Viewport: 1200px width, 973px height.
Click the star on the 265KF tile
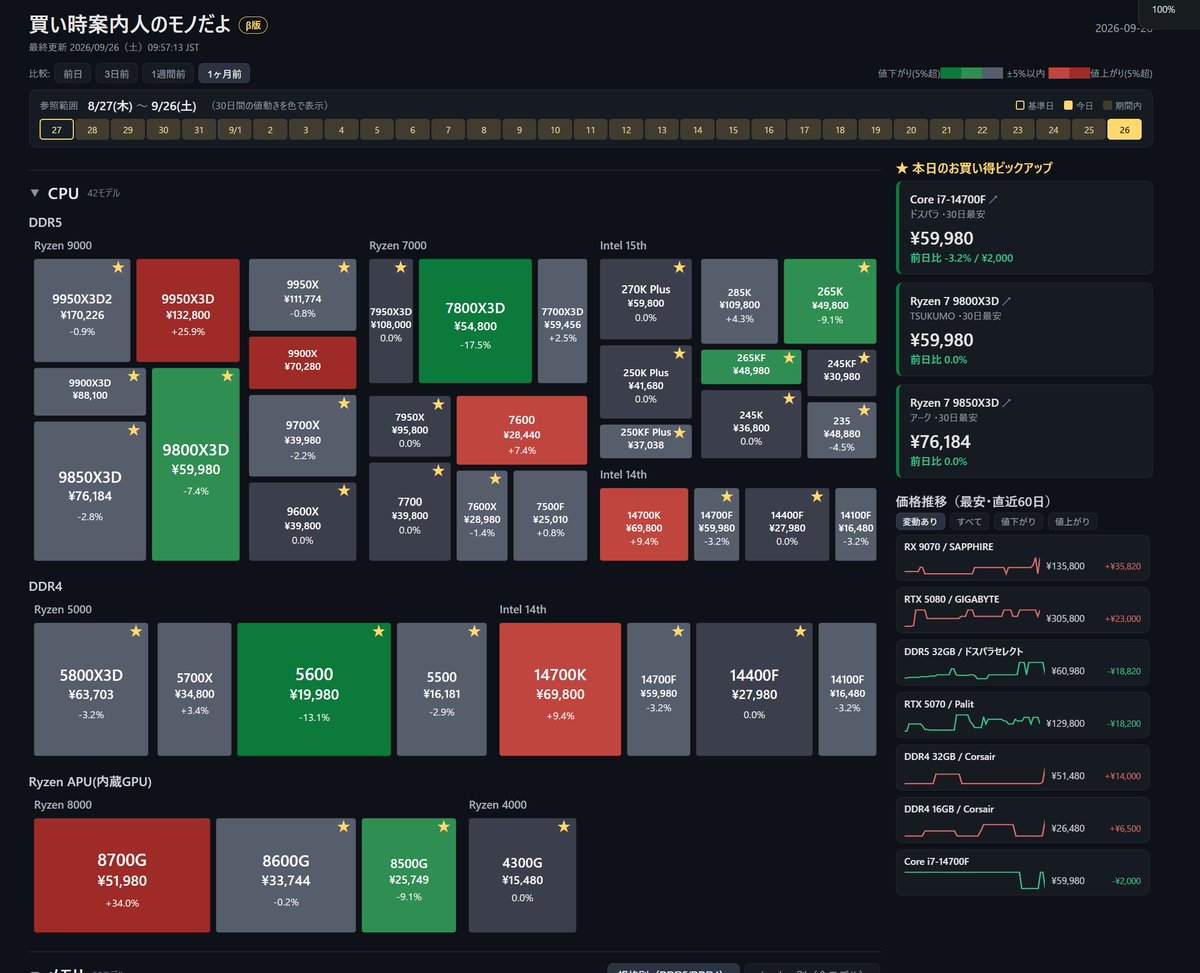(789, 358)
